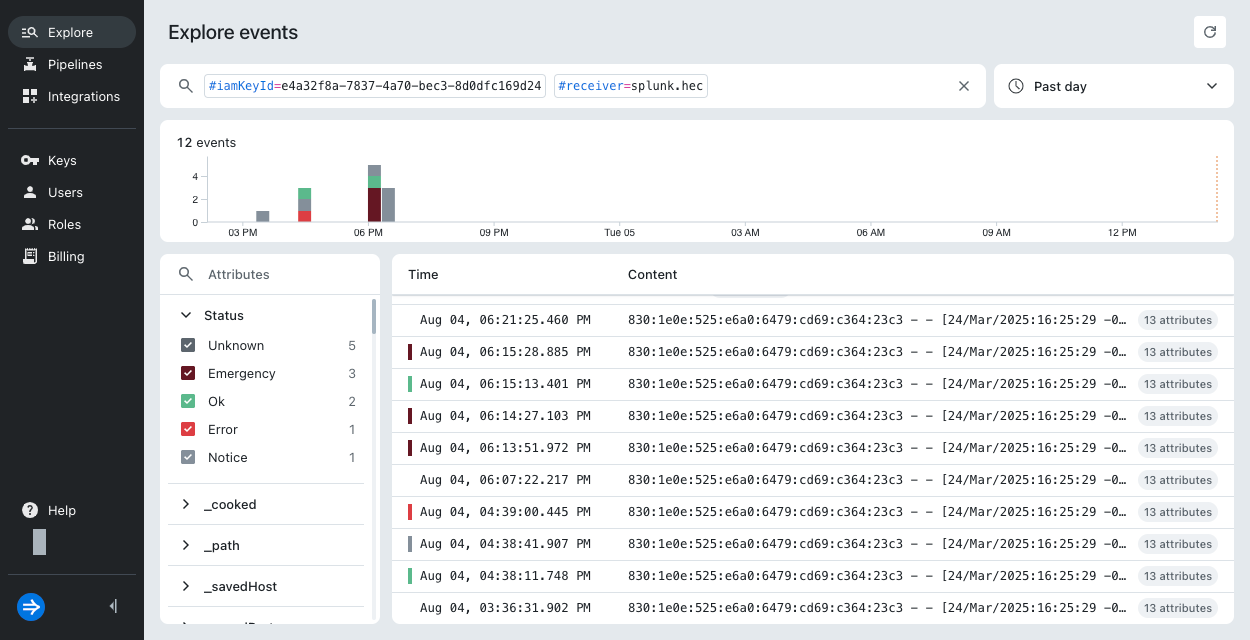
Task: Open the Explore section icon in sidebar
Action: 29,32
